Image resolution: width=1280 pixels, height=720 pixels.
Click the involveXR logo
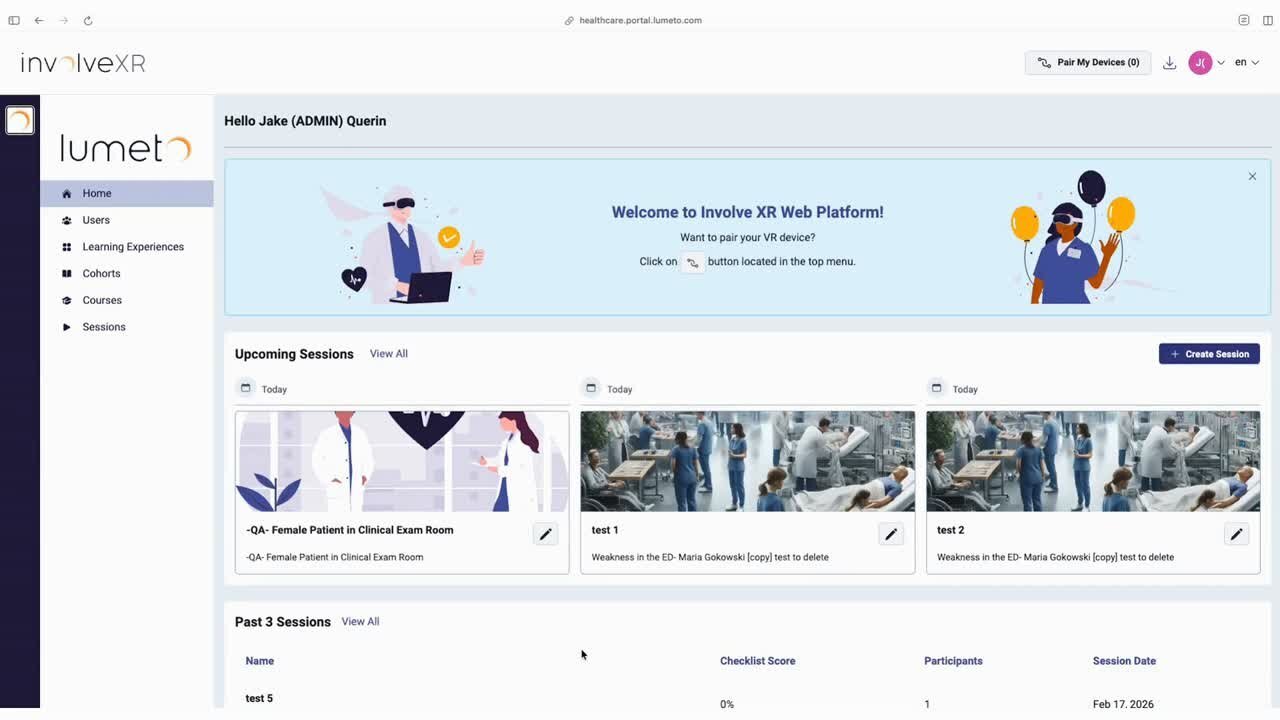pyautogui.click(x=83, y=63)
